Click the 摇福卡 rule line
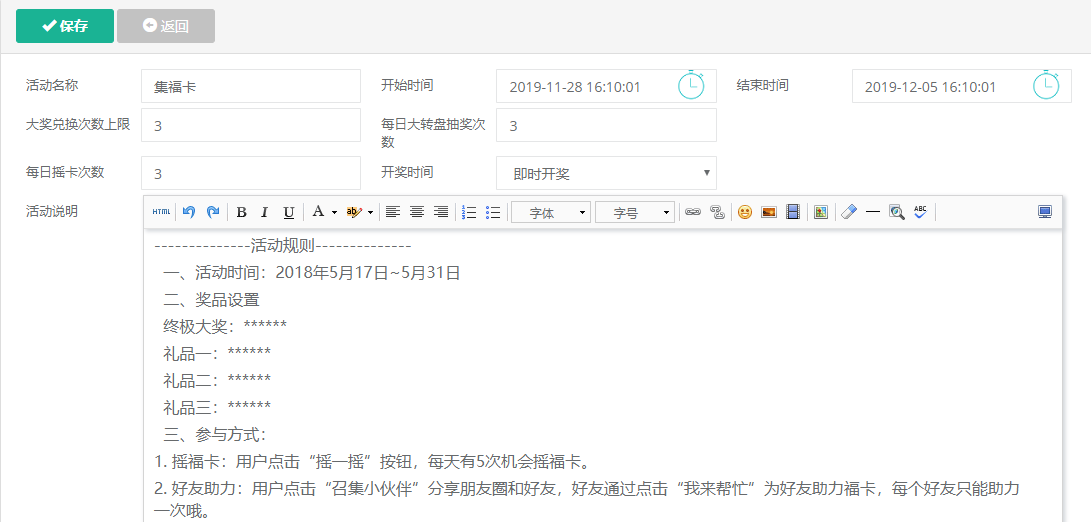The height and width of the screenshot is (522, 1091). pyautogui.click(x=372, y=461)
